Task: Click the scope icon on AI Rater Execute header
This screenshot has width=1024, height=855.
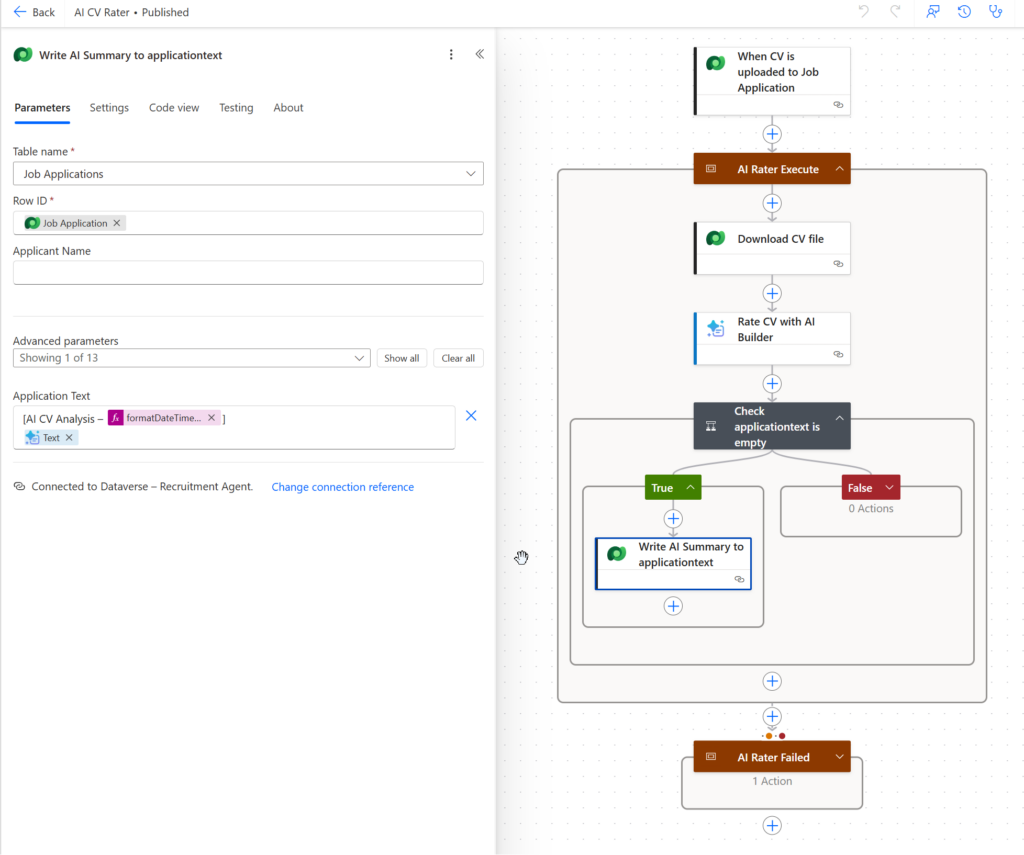Action: [711, 169]
